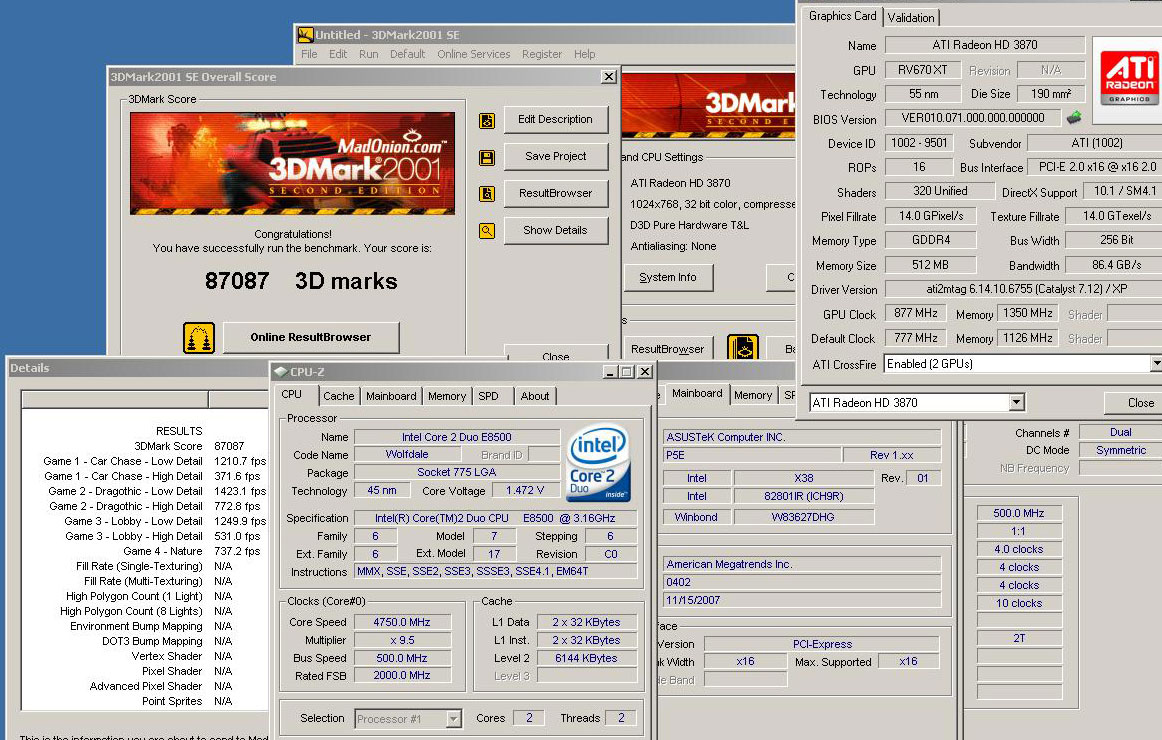Click the Driver Version field in GPU-Z
The image size is (1162, 740).
coord(1023,289)
